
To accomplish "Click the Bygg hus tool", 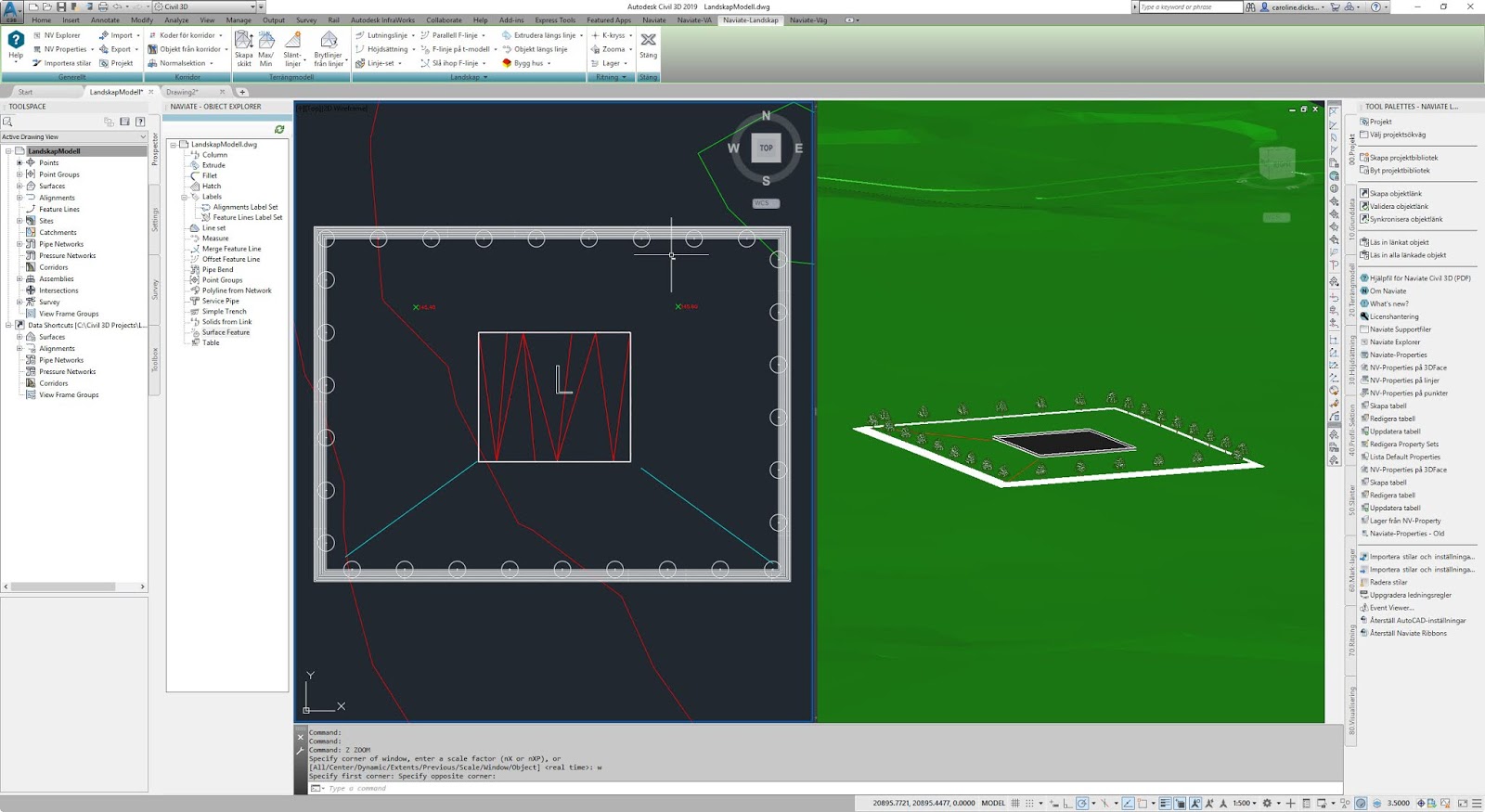I will (527, 63).
